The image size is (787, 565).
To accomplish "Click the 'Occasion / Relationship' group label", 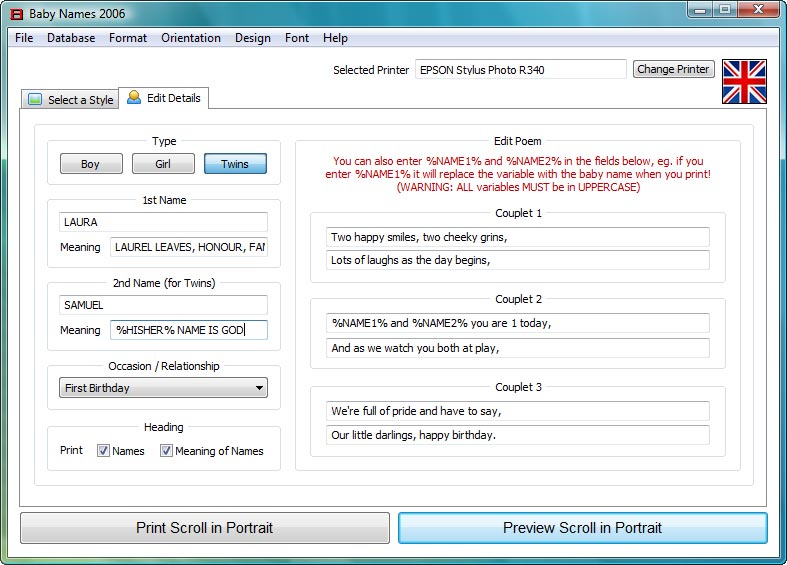I will 164,366.
